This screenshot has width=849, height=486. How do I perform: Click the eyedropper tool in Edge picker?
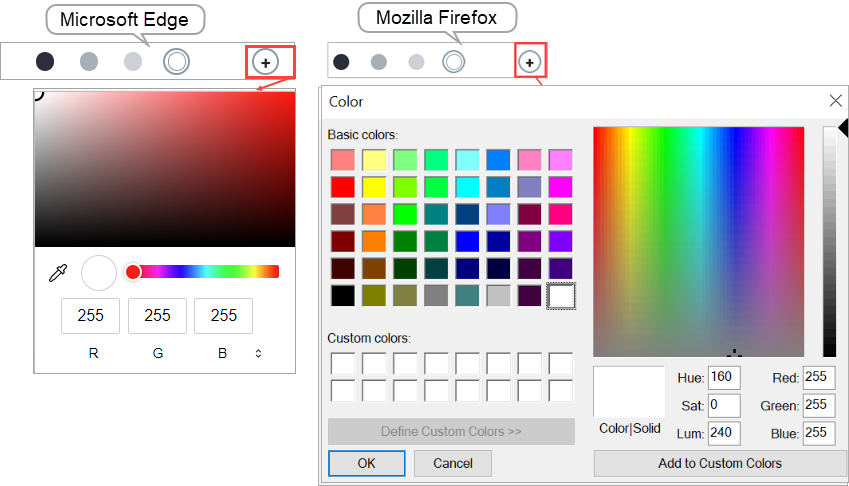(57, 273)
